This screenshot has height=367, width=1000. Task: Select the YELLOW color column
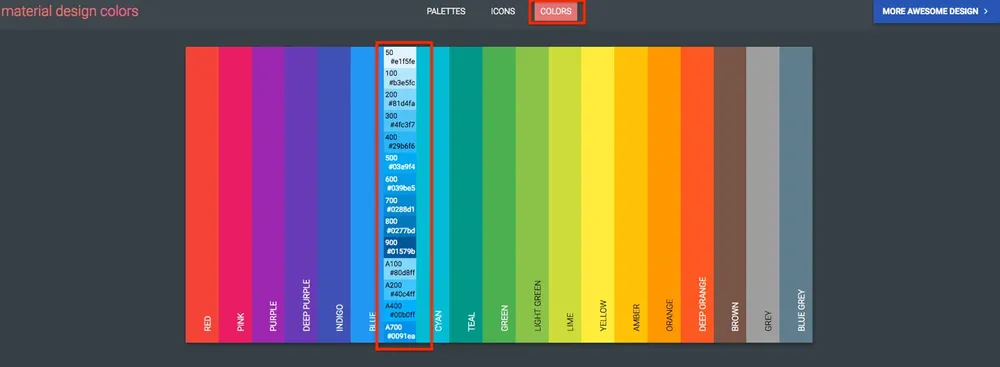click(598, 195)
